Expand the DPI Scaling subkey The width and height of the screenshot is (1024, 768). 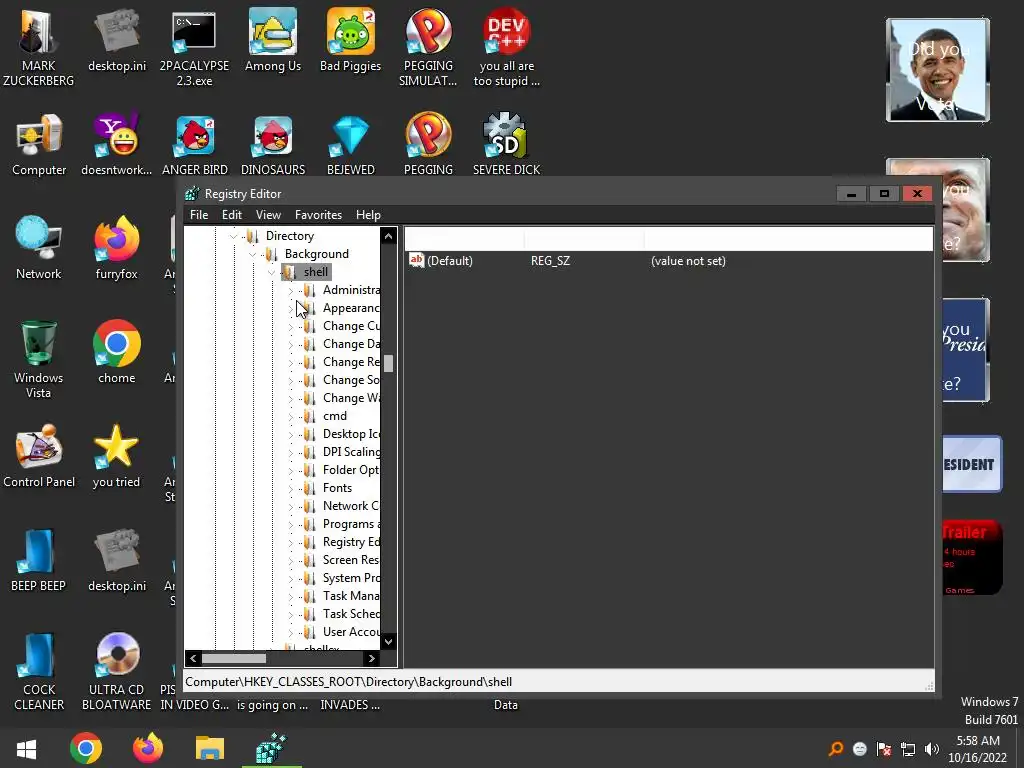pyautogui.click(x=291, y=453)
